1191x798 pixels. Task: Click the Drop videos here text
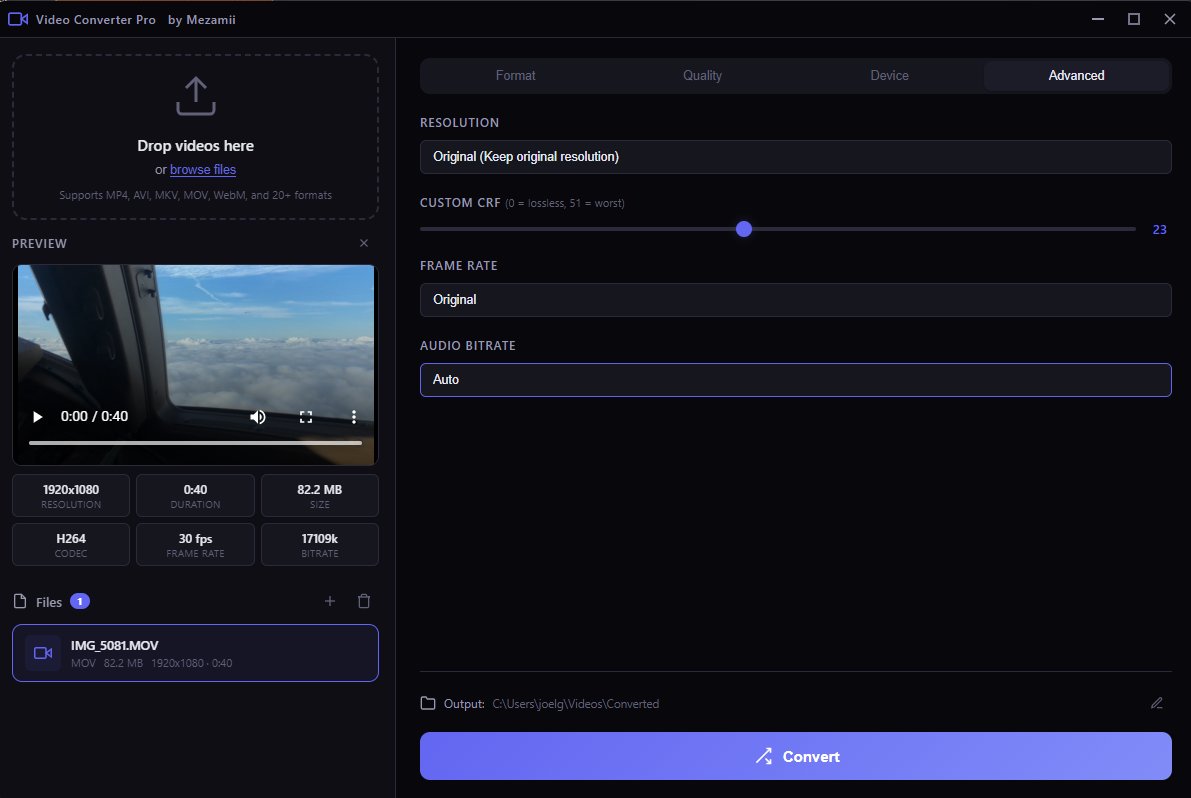(x=195, y=146)
